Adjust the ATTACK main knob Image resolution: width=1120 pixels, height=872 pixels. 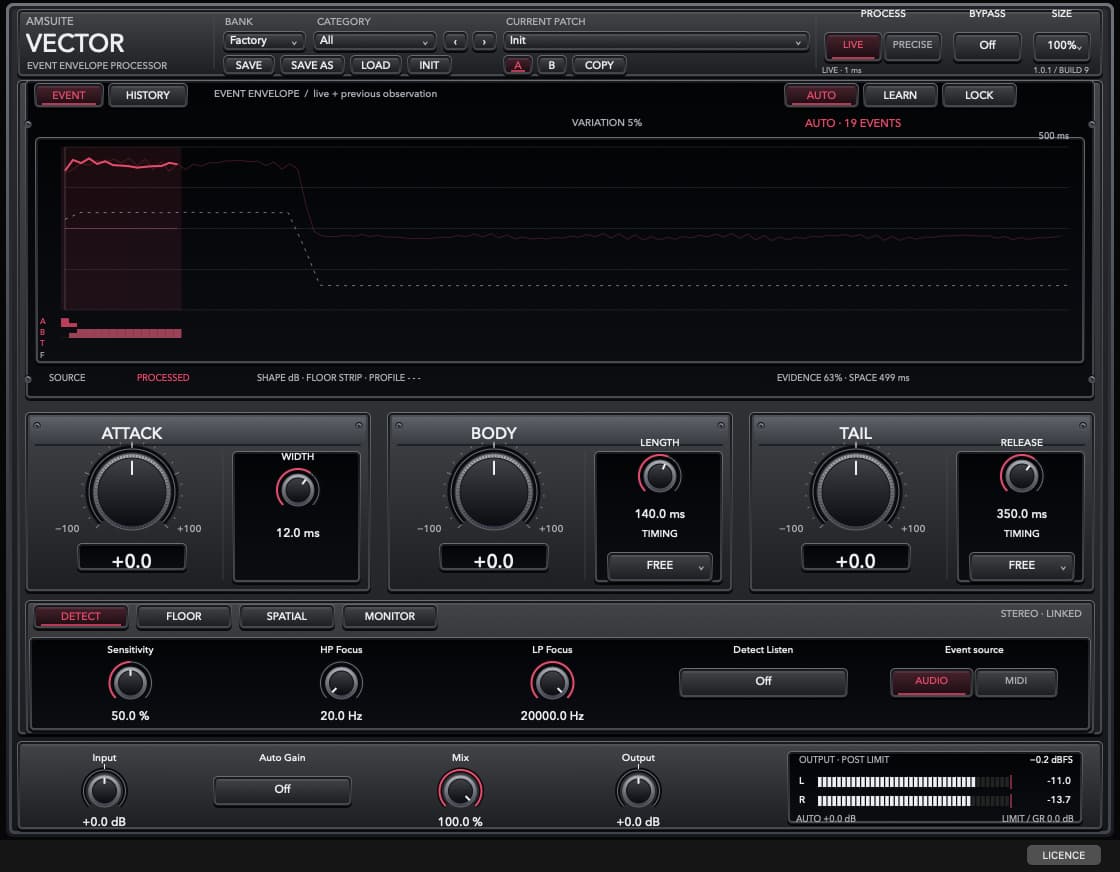point(132,490)
